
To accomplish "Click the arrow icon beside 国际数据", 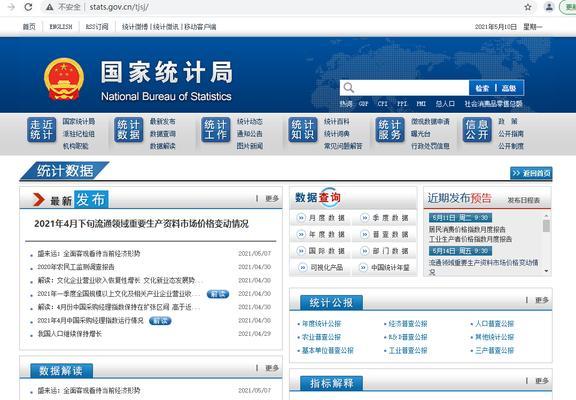I will [301, 251].
